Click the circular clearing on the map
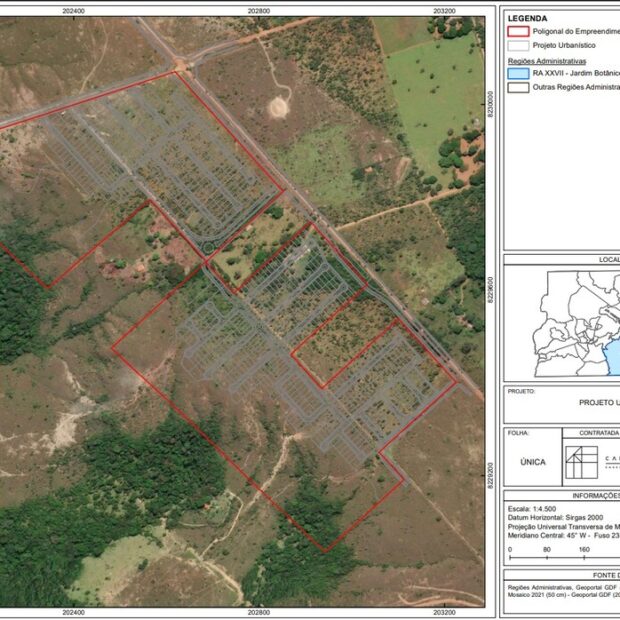Screen dimensions: 620x620 [279, 107]
